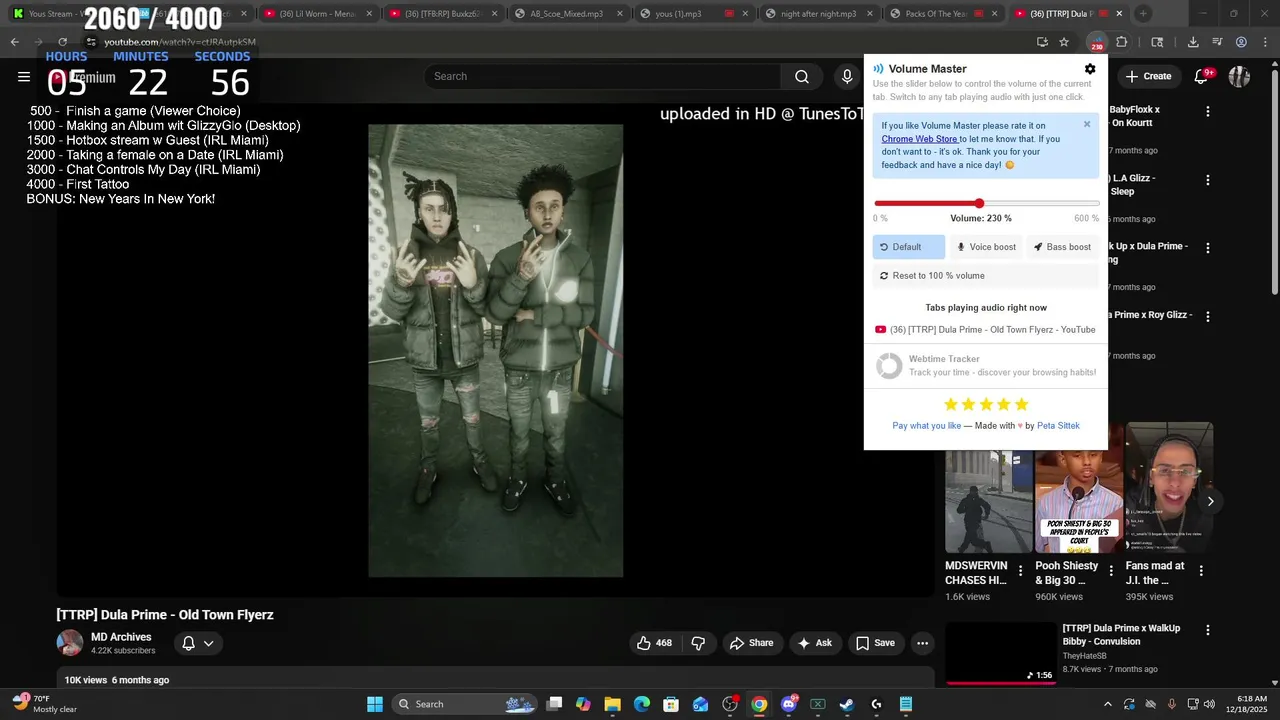Screen dimensions: 1280x720
Task: Open MD Archives channel name link
Action: 121,637
